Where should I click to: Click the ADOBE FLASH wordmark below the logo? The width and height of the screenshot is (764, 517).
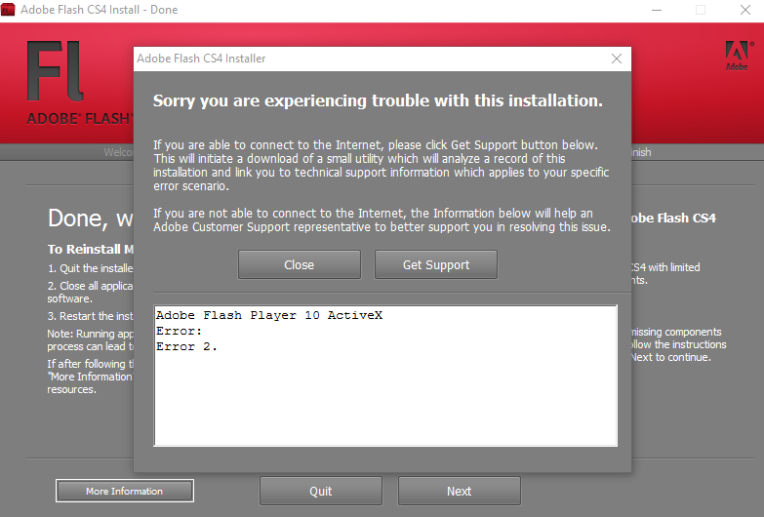point(79,118)
